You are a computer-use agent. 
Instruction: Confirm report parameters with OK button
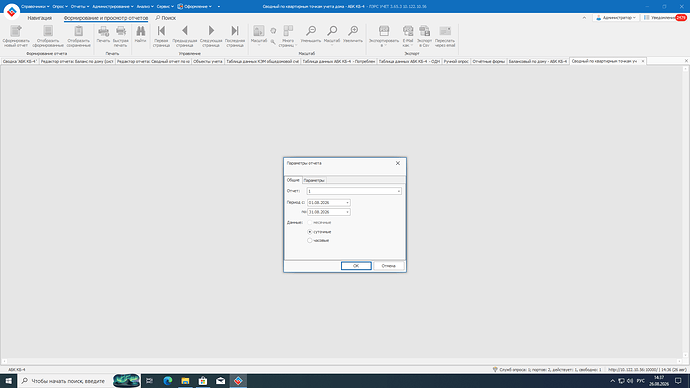[356, 266]
